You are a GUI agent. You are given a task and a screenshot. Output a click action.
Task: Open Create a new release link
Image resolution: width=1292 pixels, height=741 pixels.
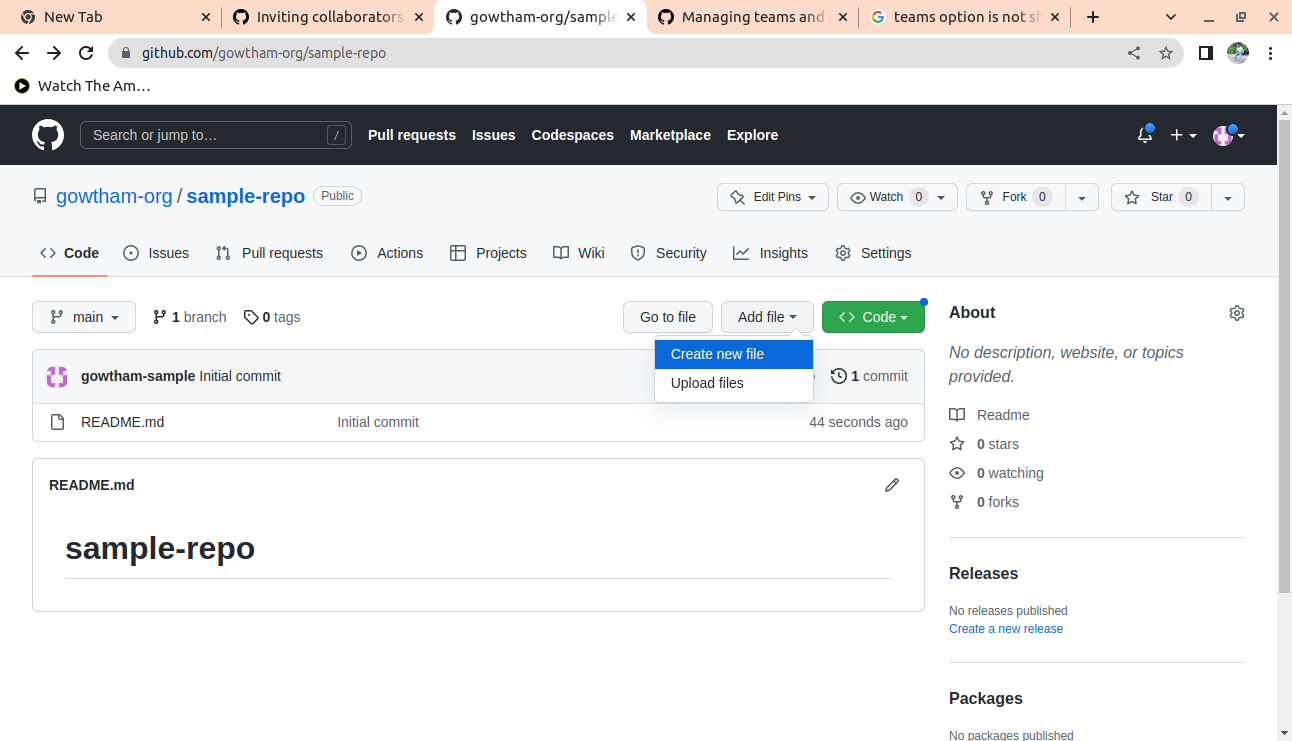click(x=1005, y=629)
